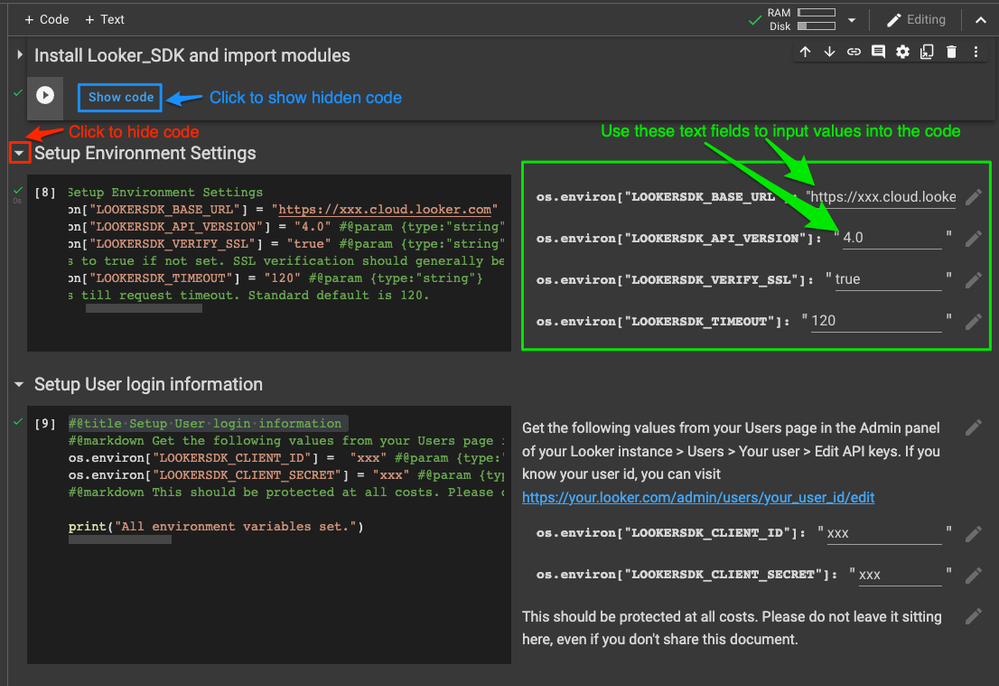Move cell up with arrow icon
Screen dimensions: 999x686
pyautogui.click(x=805, y=52)
